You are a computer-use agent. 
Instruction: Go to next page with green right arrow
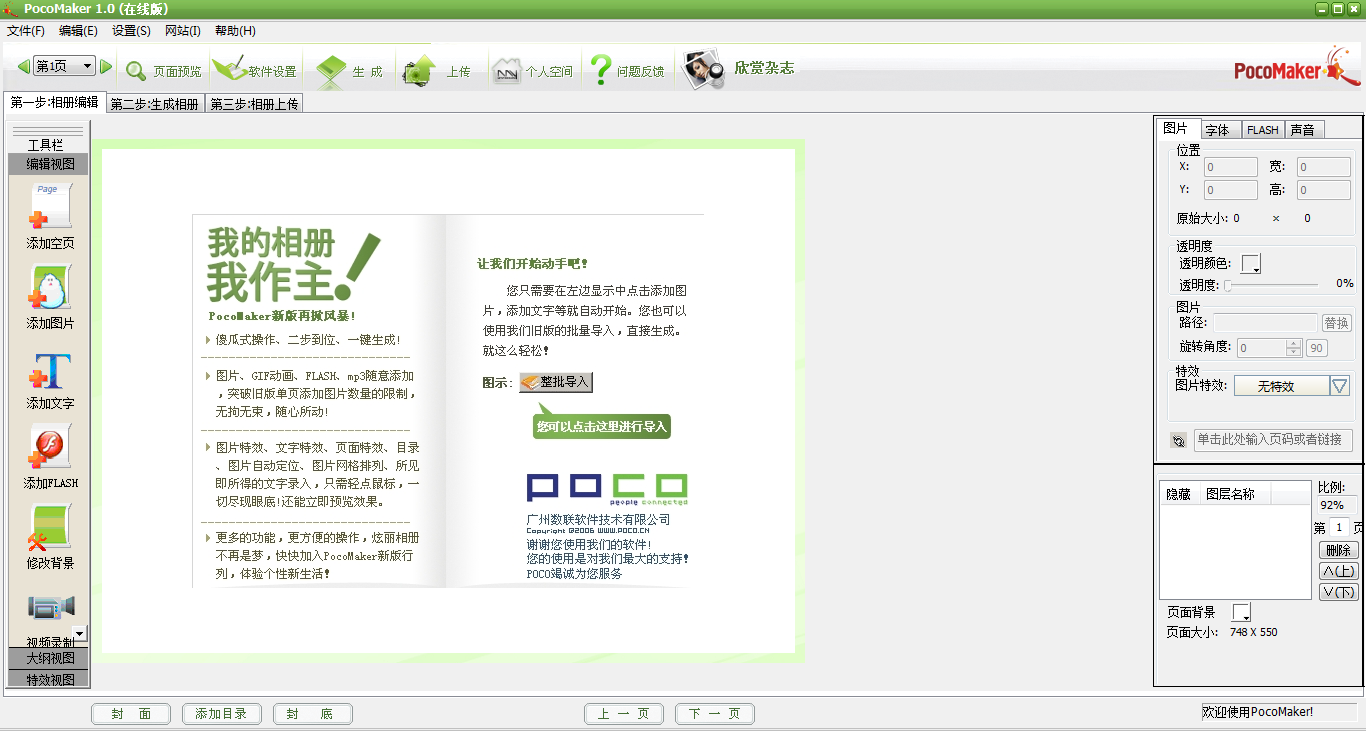point(106,67)
